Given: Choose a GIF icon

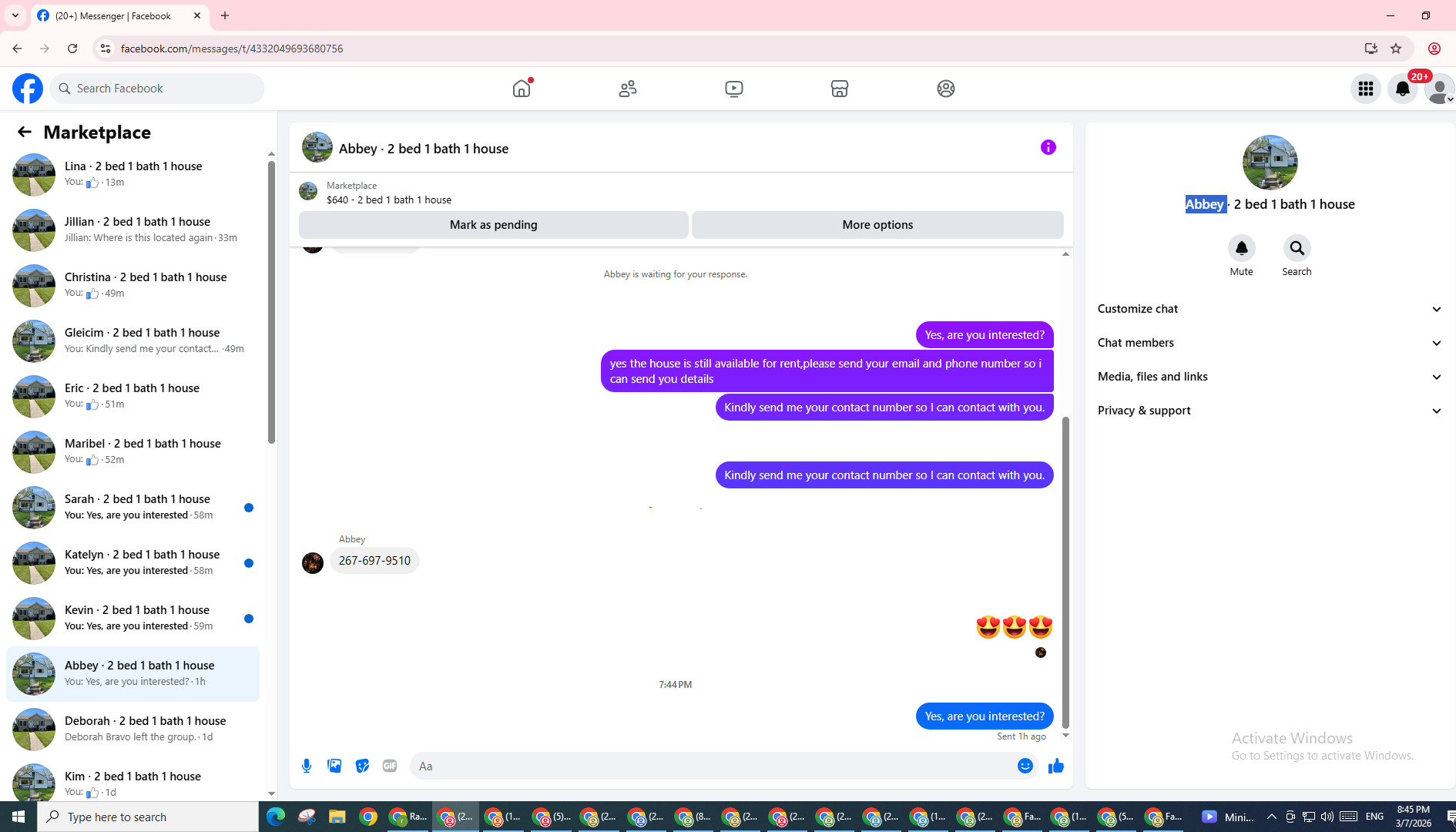Looking at the screenshot, I should (x=390, y=766).
